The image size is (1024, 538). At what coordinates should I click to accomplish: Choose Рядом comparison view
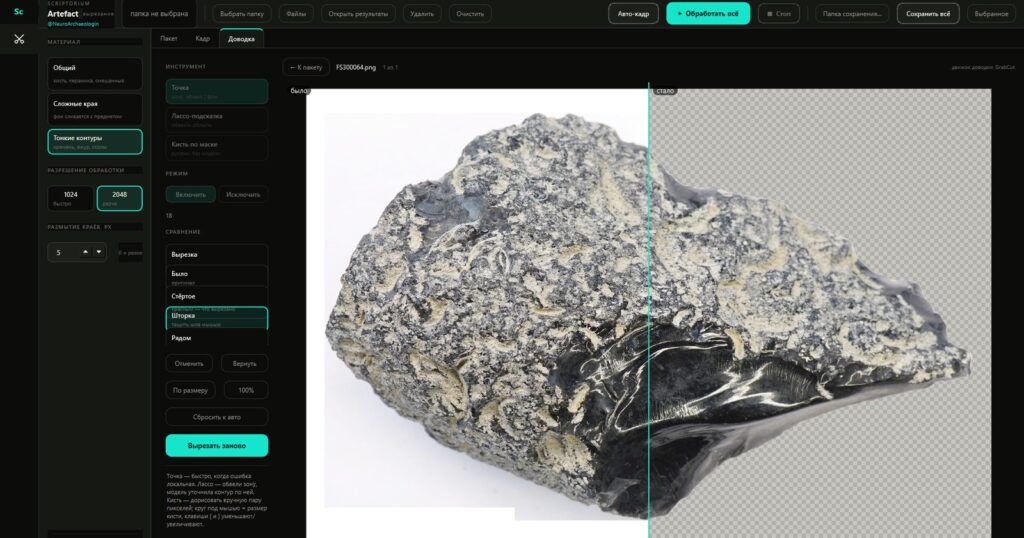click(x=217, y=338)
